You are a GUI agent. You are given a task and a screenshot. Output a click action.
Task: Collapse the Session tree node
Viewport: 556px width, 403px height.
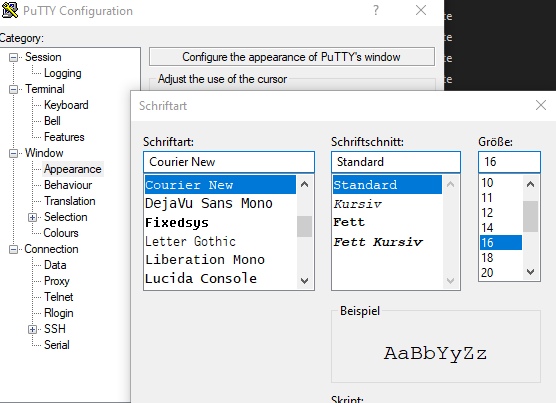[13, 57]
